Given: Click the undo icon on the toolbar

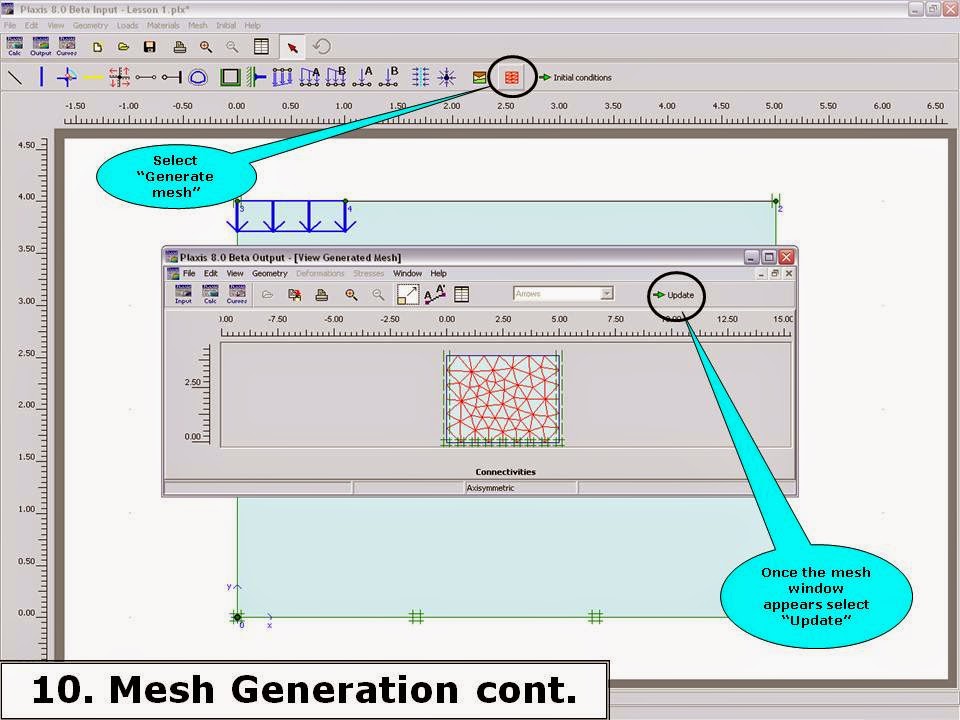Looking at the screenshot, I should pos(322,45).
